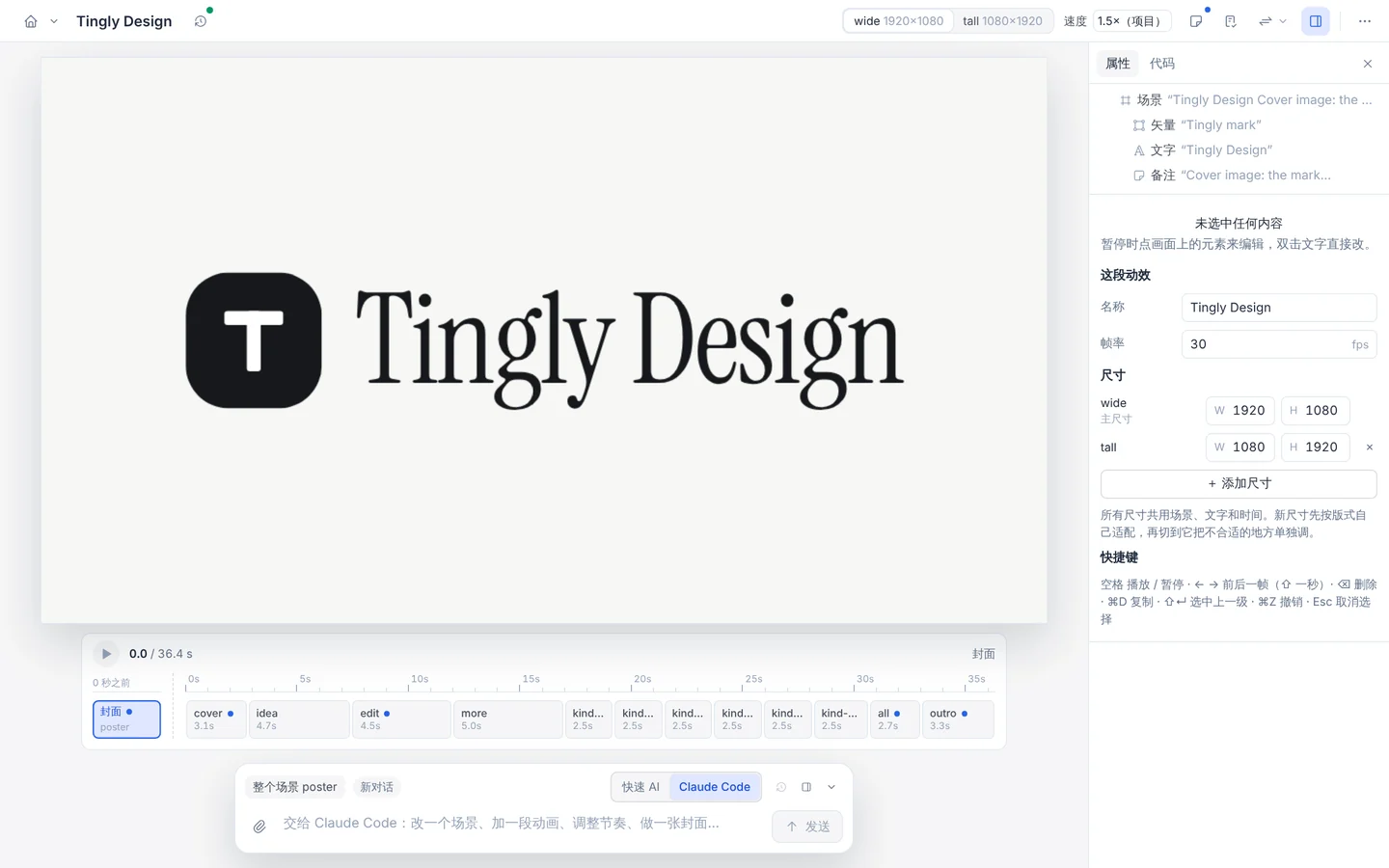Go to the home screen icon

[31, 21]
